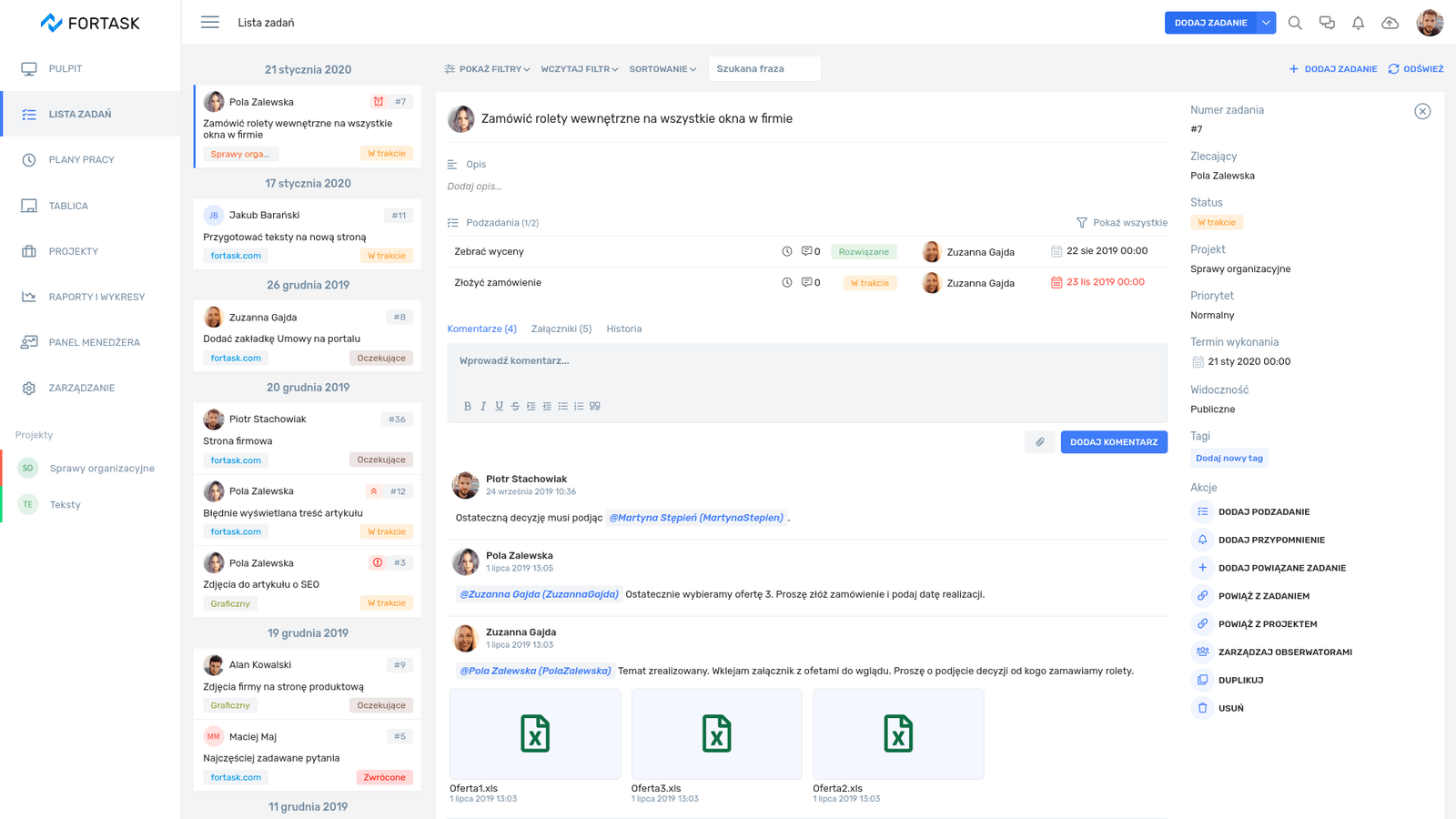This screenshot has height=819, width=1456.
Task: Click the Odśwież refresh link
Action: (1416, 69)
